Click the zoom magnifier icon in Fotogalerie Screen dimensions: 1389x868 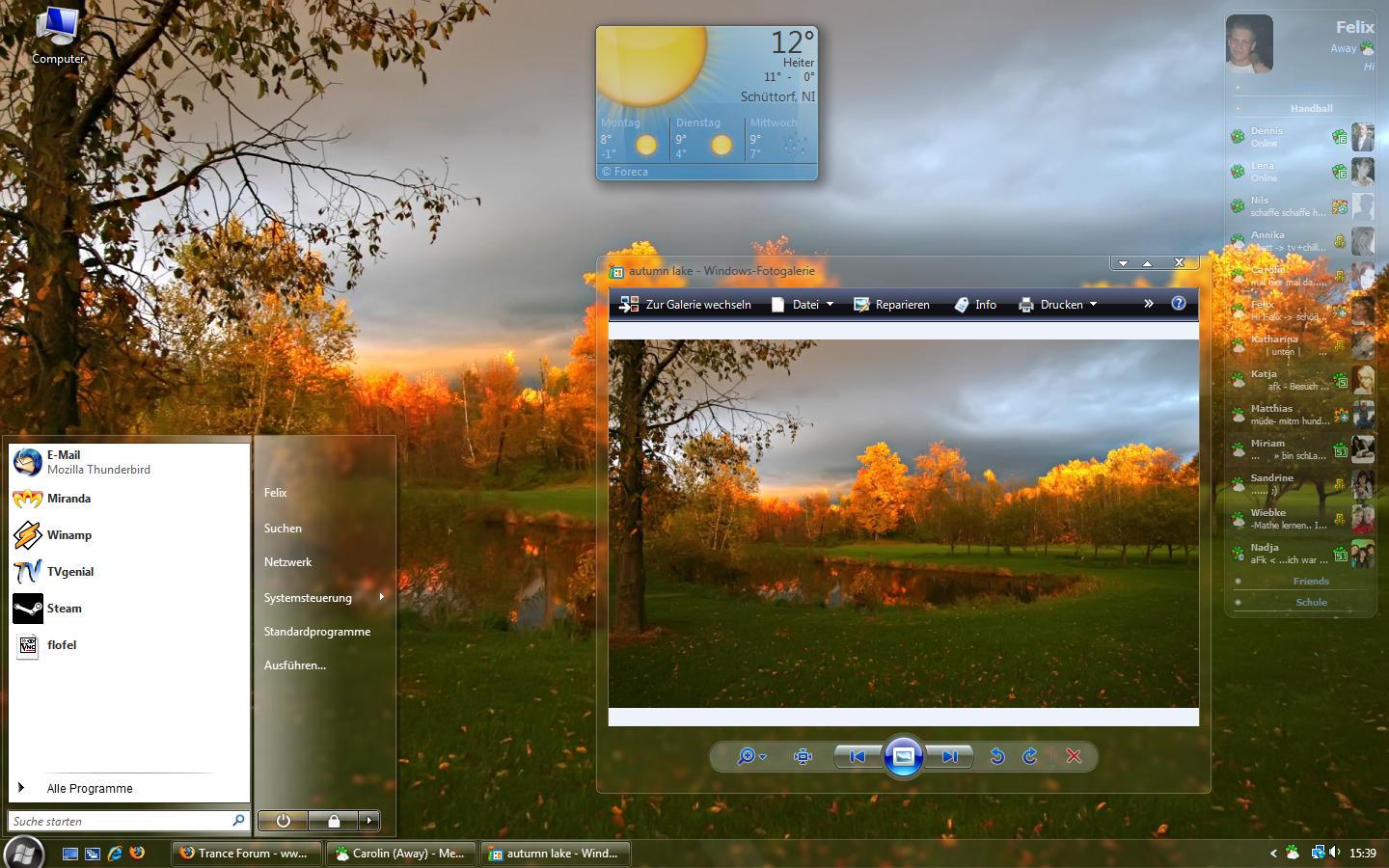click(x=747, y=757)
